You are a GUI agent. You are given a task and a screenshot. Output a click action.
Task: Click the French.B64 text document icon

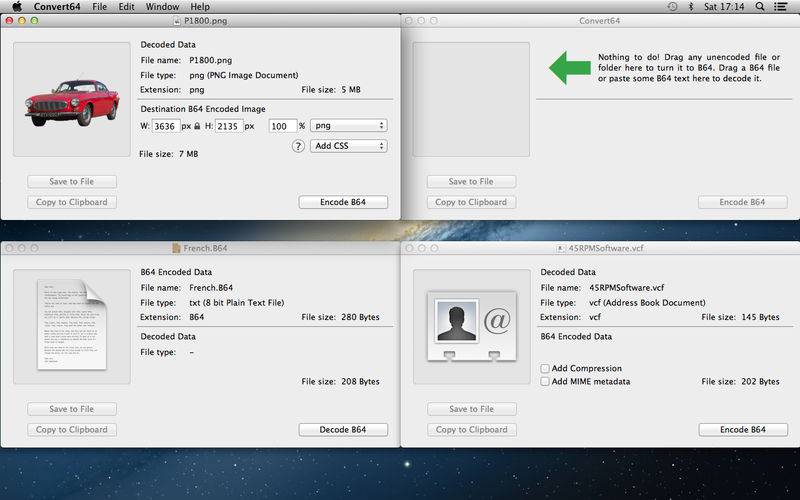pyautogui.click(x=72, y=325)
